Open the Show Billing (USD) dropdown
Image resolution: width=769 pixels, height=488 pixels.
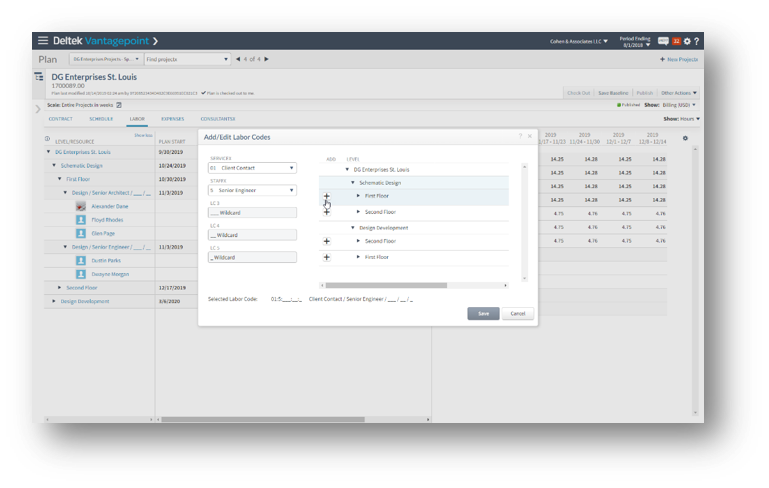[679, 105]
